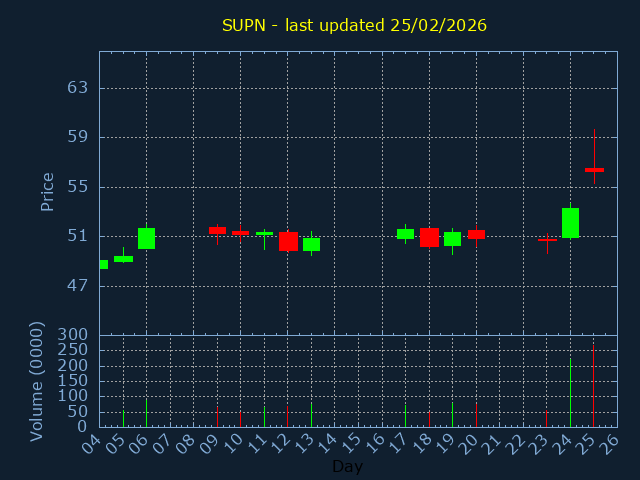
Task: Click the red volume bar on day 20
Action: [476, 415]
